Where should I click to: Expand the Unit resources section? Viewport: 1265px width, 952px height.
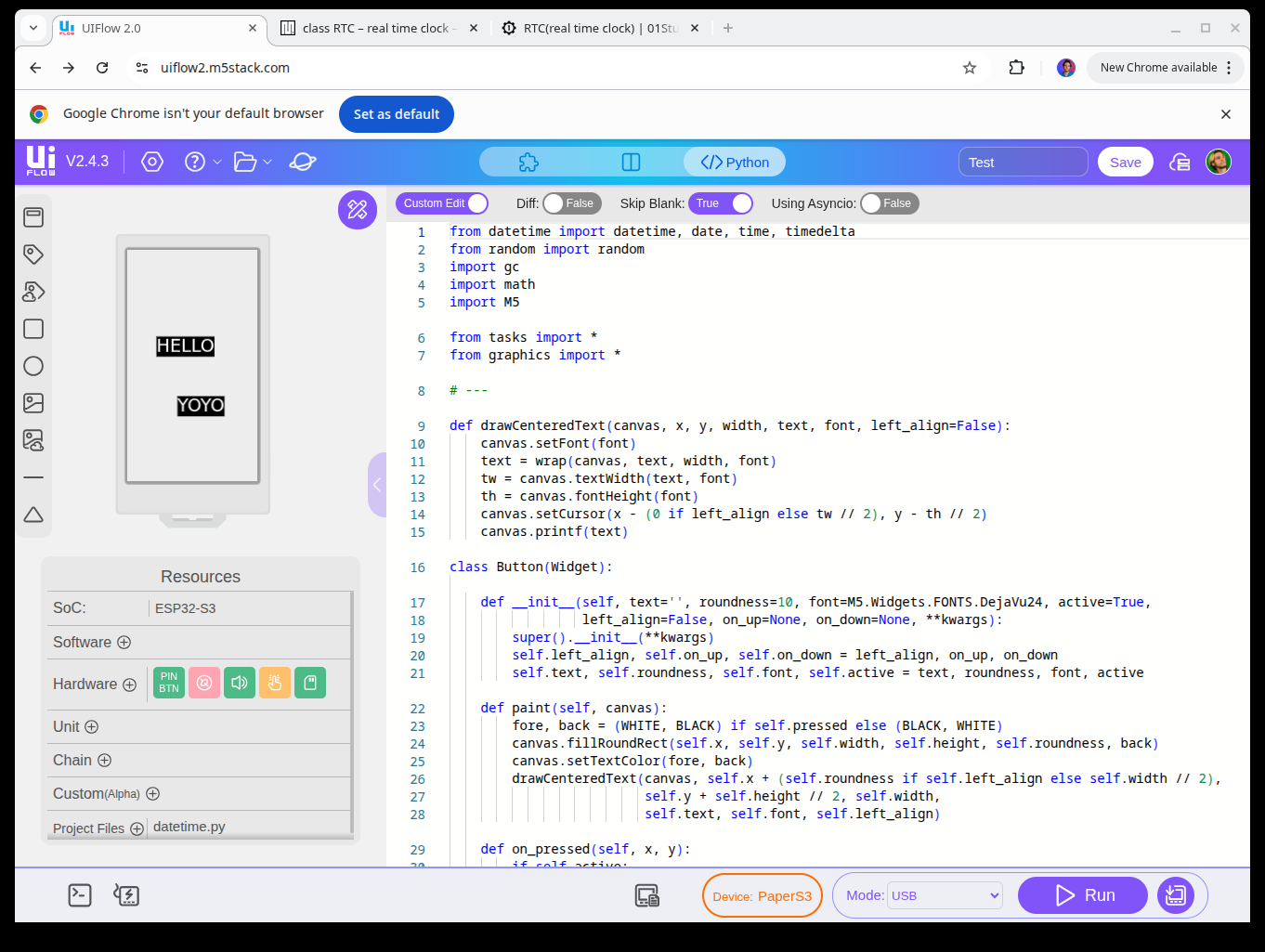91,727
